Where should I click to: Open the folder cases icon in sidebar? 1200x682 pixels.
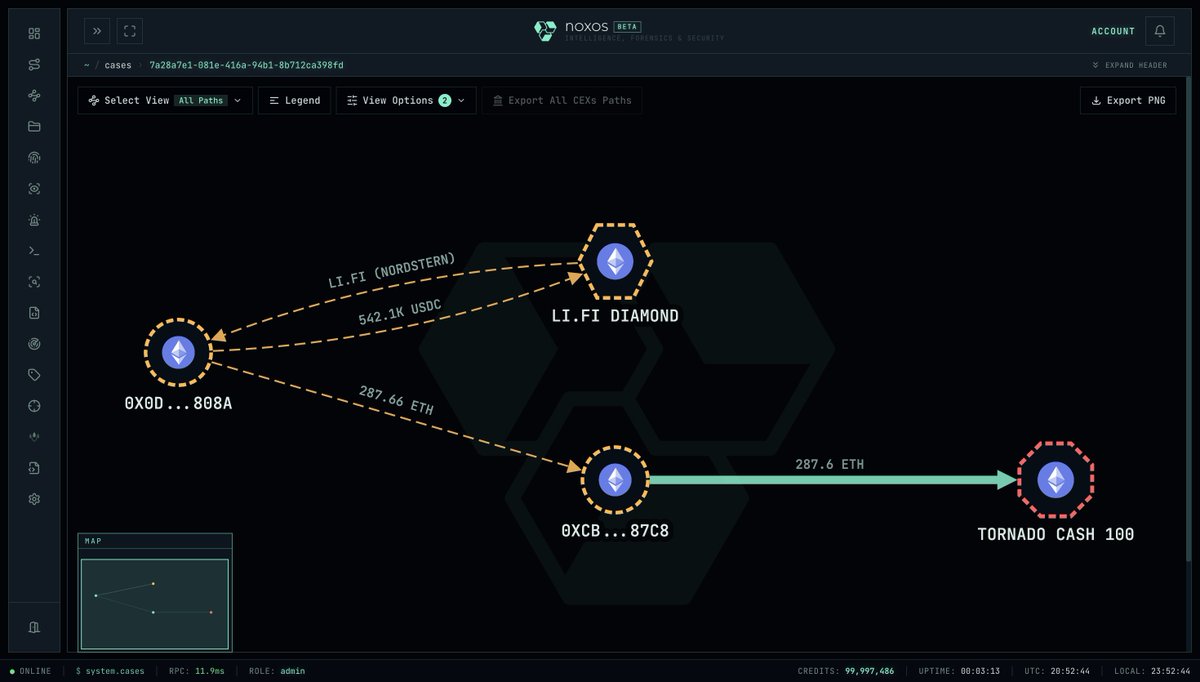click(x=34, y=126)
